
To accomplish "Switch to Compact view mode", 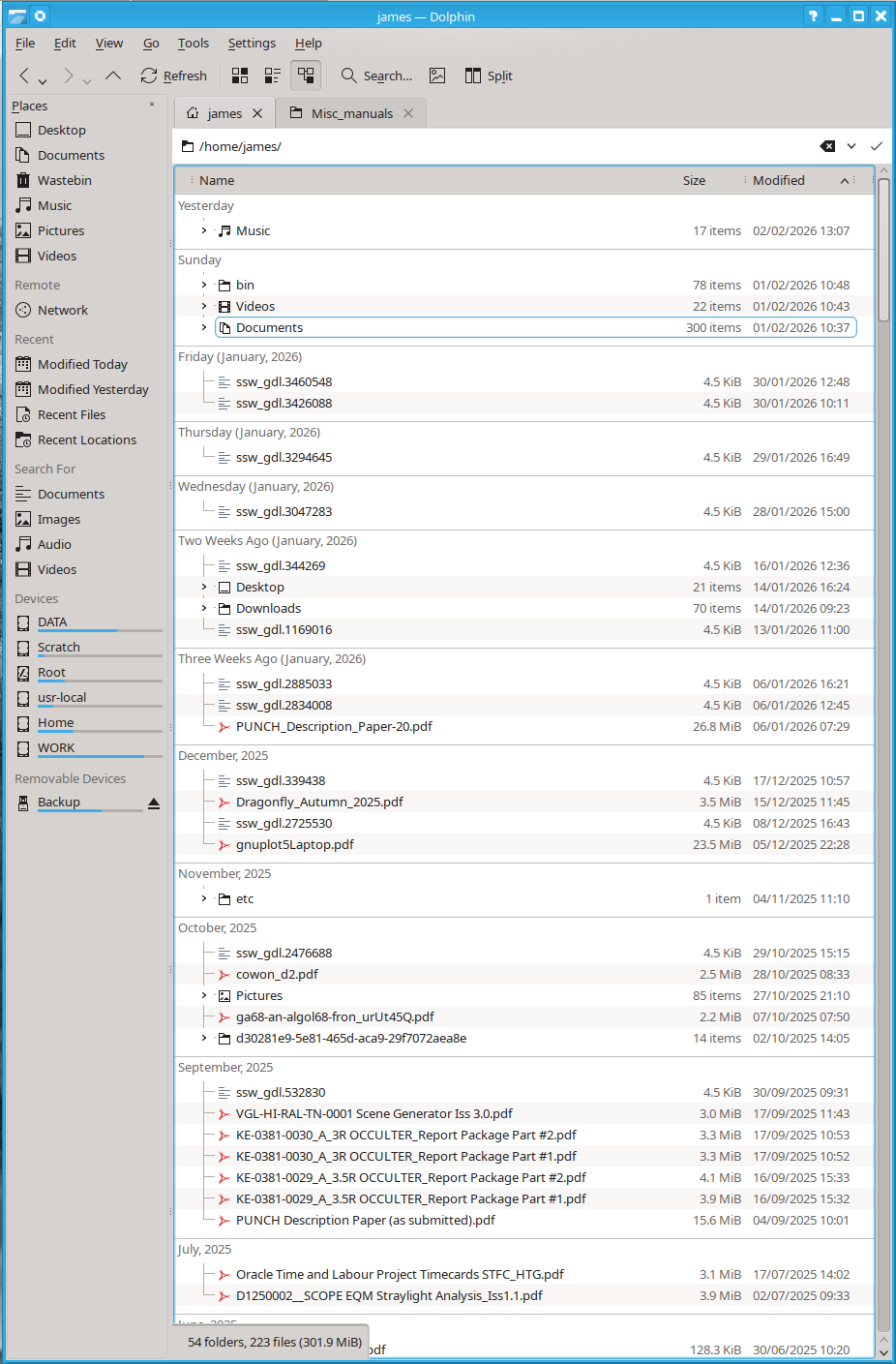I will [273, 76].
